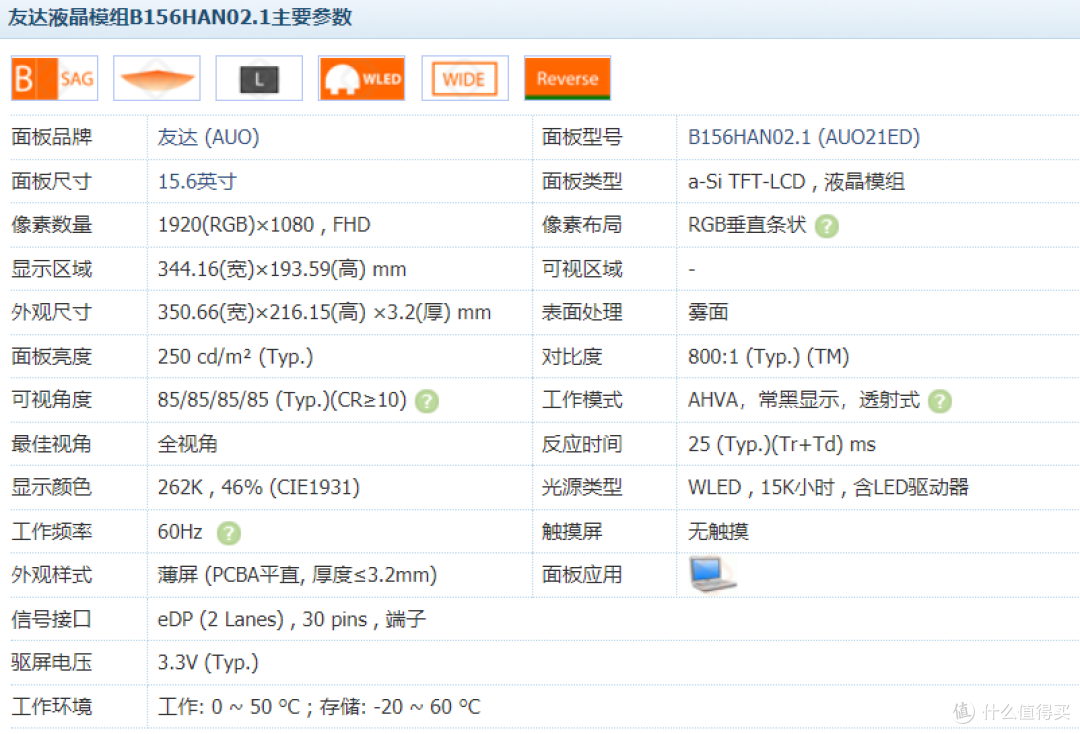Click the 表面处理 row label
The image size is (1080, 734).
582,313
